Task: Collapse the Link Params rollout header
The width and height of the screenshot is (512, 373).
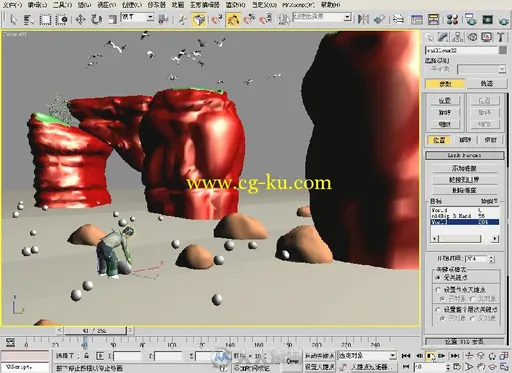Action: point(464,155)
